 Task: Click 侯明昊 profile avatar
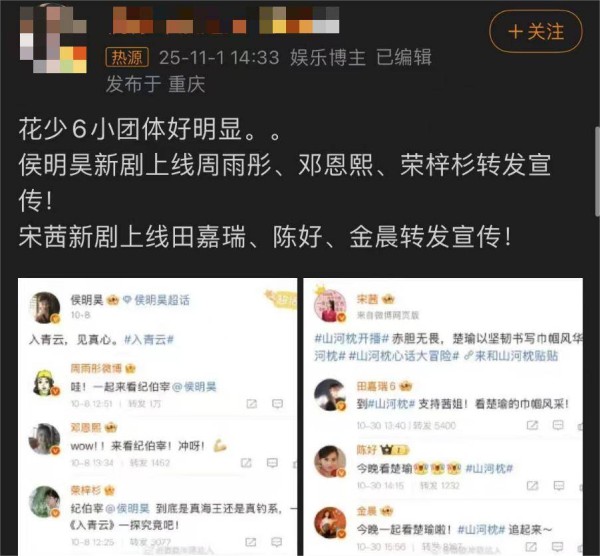(x=45, y=308)
